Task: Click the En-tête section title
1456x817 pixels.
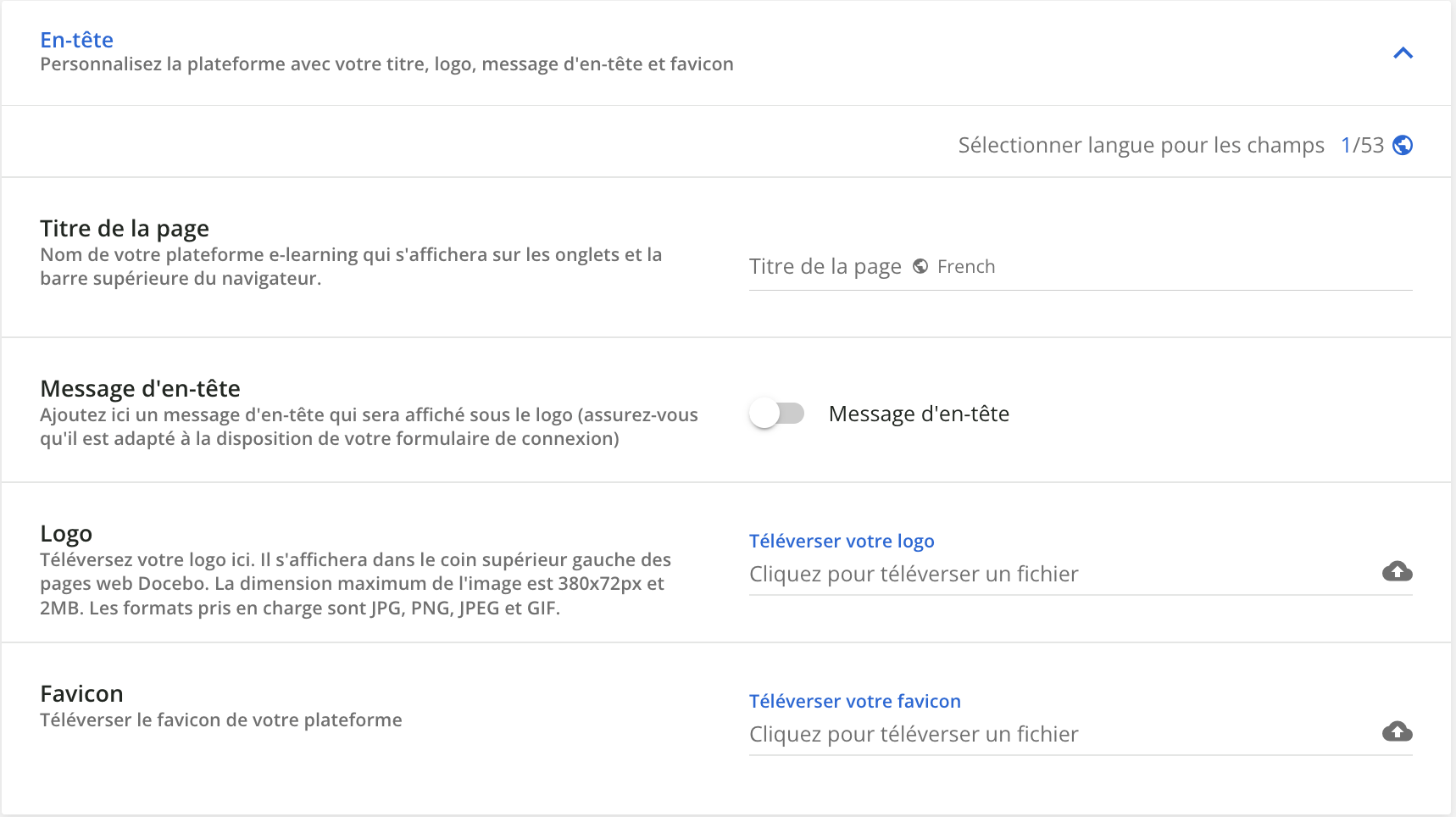Action: point(77,39)
